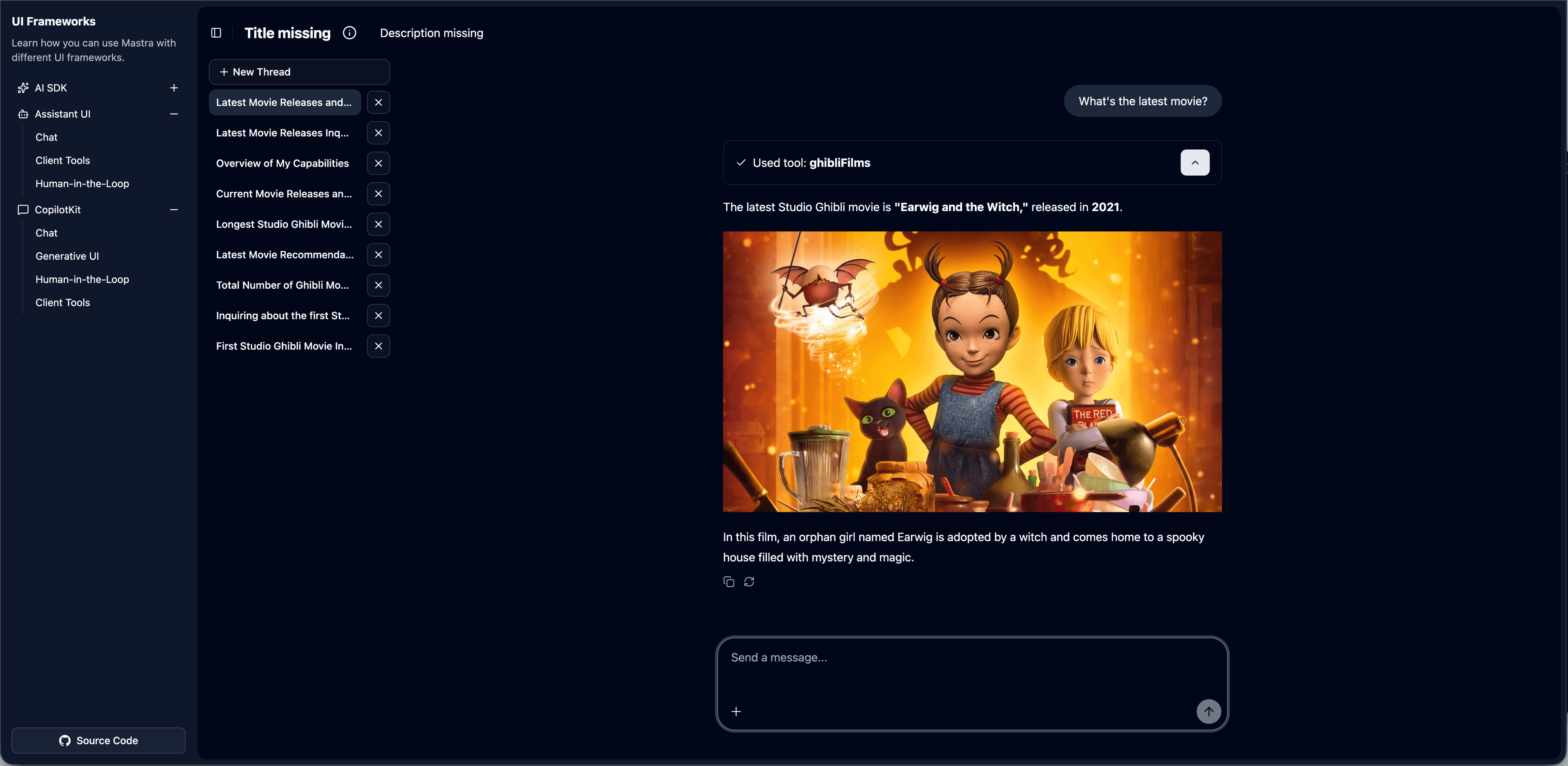Image resolution: width=1568 pixels, height=766 pixels.
Task: Collapse the ghibliFilms tool result
Action: coord(1195,163)
